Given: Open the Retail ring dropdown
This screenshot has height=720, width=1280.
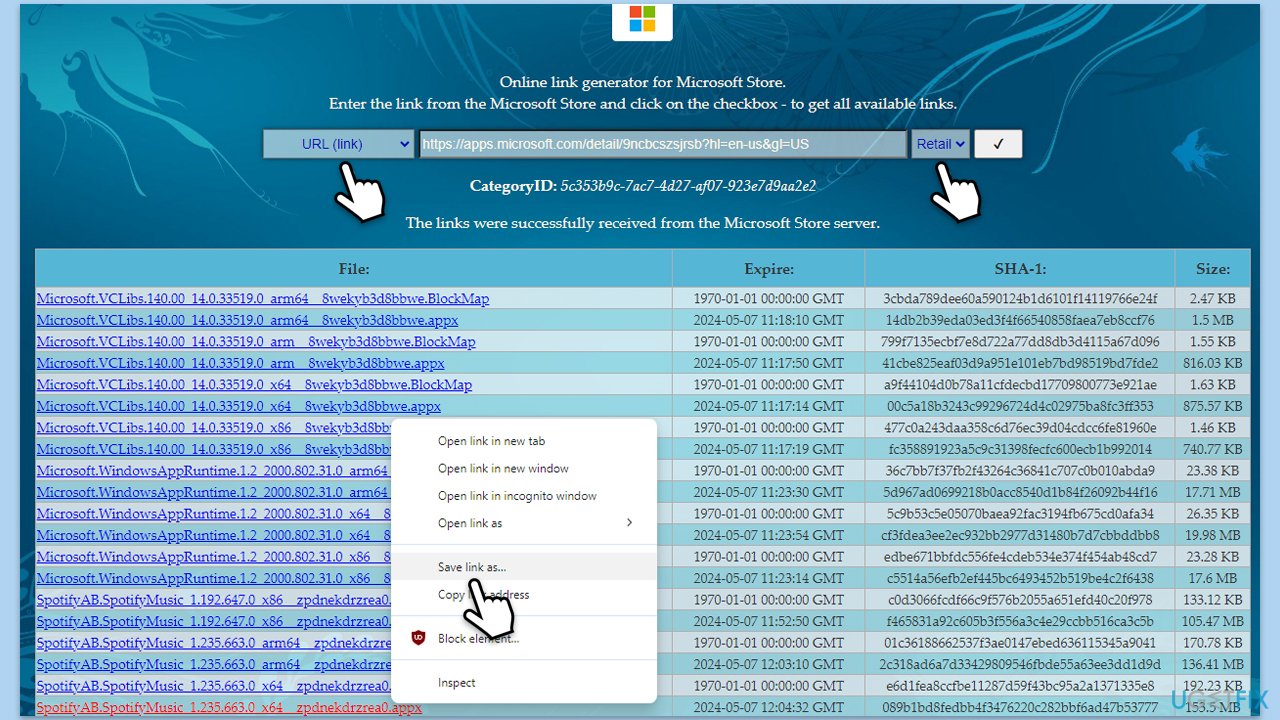Looking at the screenshot, I should point(940,144).
